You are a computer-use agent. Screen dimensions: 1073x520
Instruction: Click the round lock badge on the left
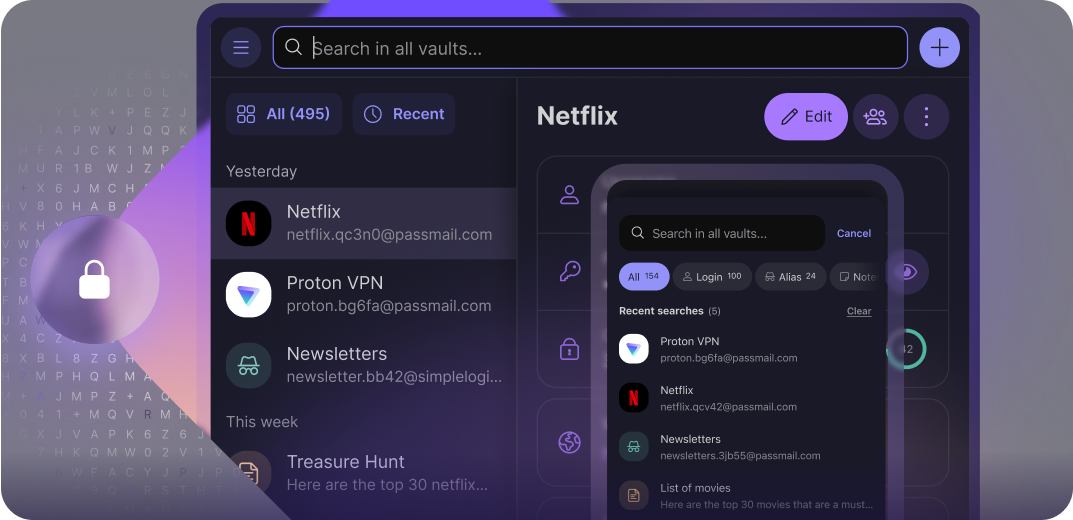coord(94,280)
